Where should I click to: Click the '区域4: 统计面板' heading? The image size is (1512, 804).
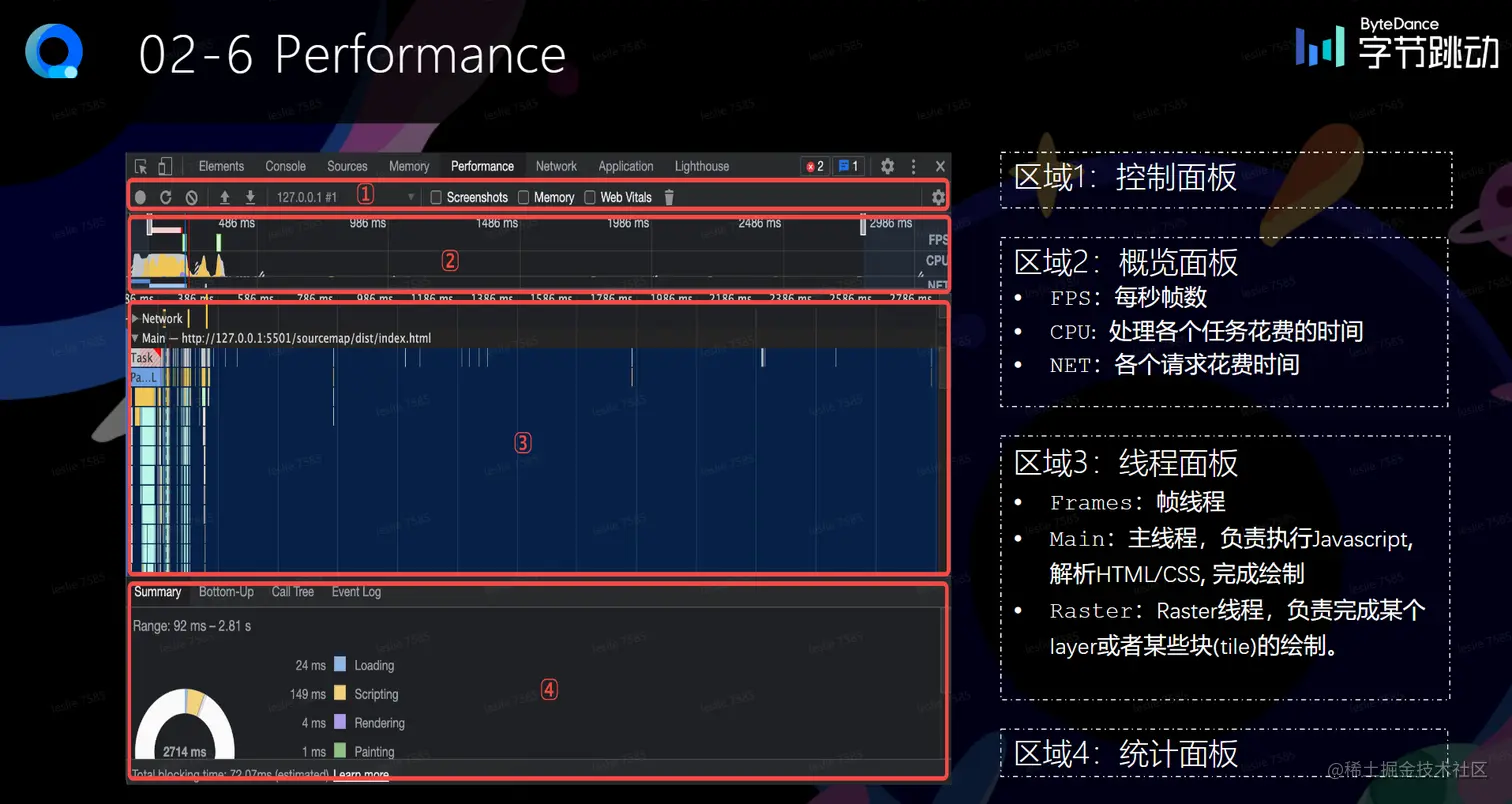pyautogui.click(x=1126, y=753)
